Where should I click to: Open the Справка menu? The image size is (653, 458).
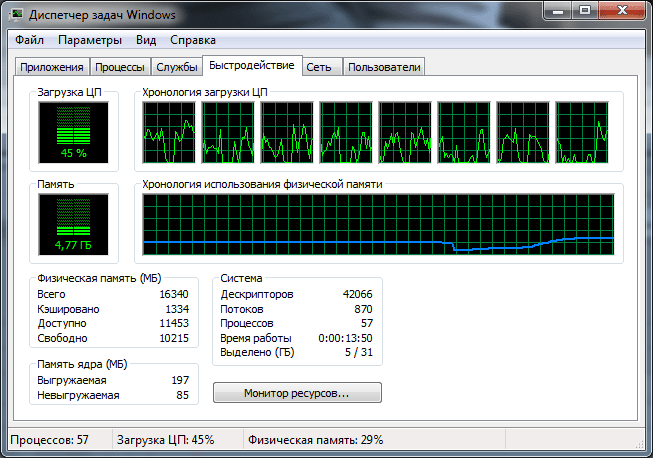193,40
